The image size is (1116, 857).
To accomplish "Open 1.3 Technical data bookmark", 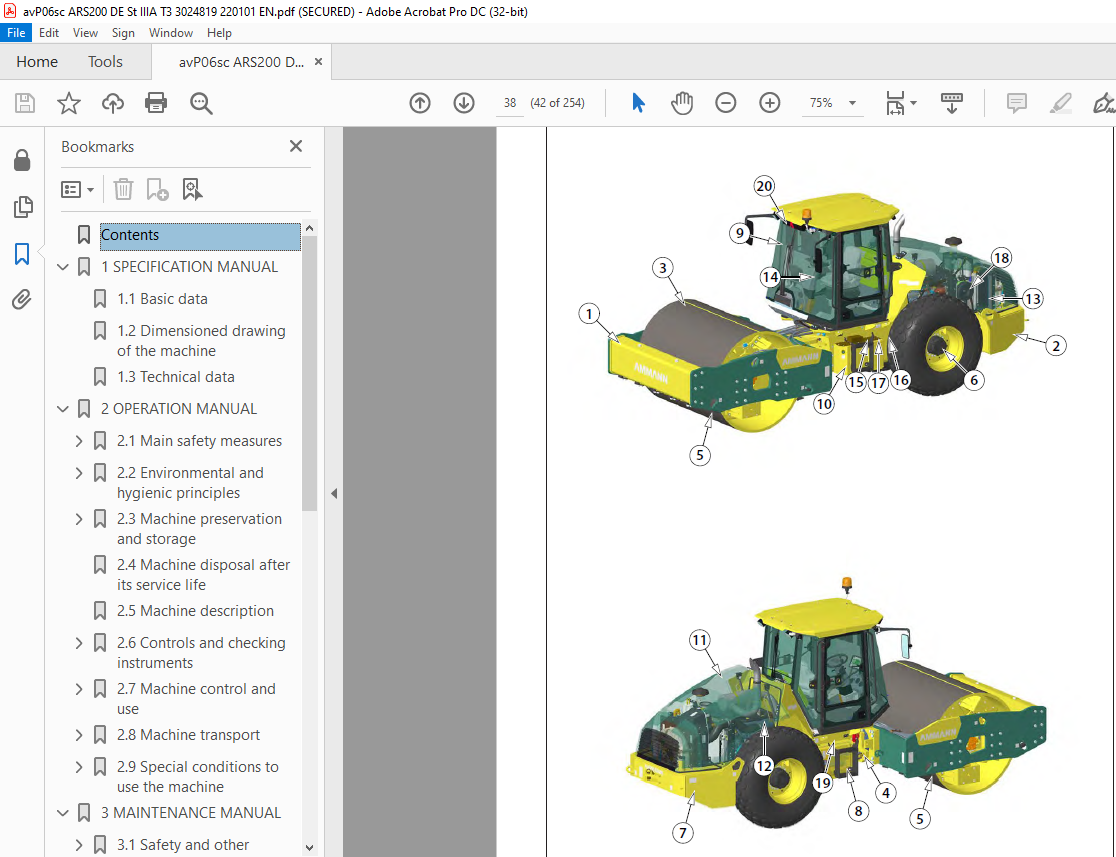I will 176,377.
